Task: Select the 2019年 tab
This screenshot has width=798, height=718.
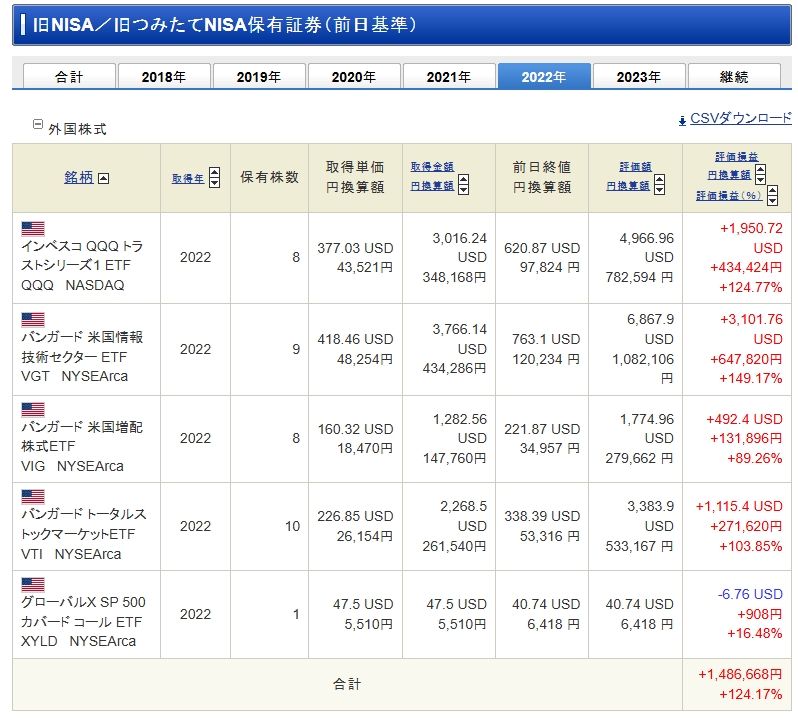Action: tap(259, 77)
